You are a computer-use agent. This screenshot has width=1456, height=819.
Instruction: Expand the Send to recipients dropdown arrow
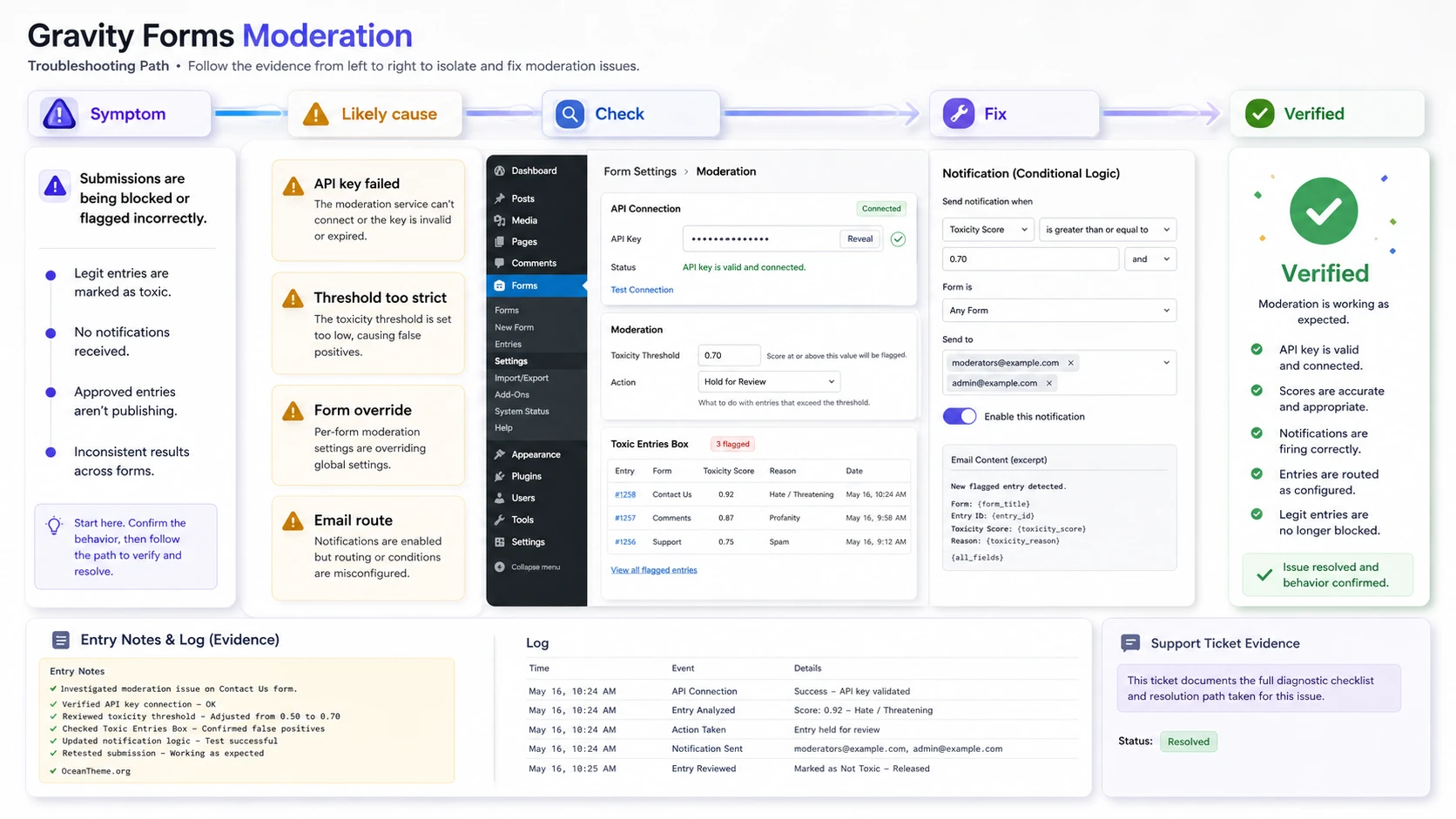pyautogui.click(x=1166, y=363)
